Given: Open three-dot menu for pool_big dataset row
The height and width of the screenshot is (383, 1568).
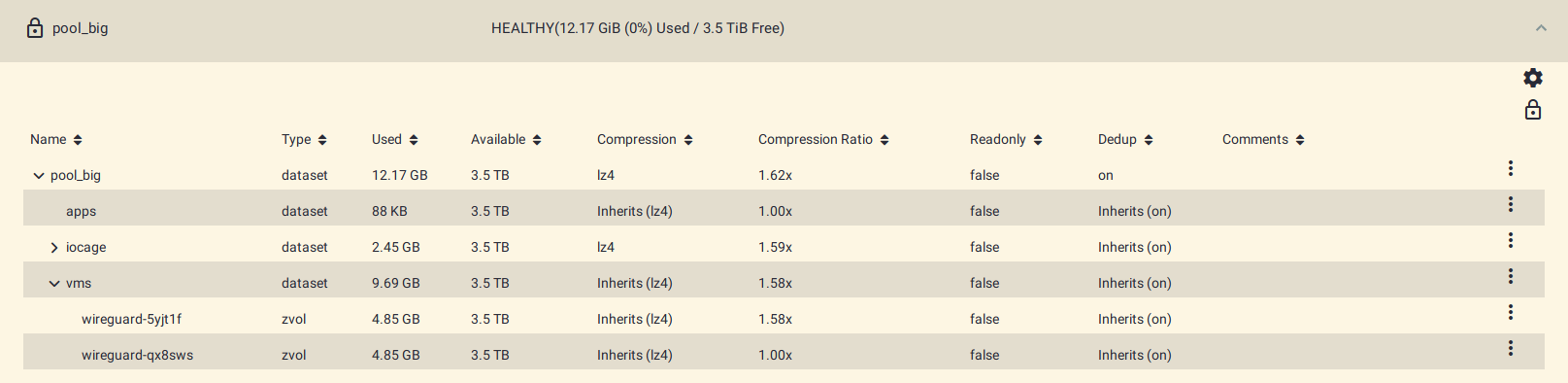Looking at the screenshot, I should click(x=1511, y=168).
